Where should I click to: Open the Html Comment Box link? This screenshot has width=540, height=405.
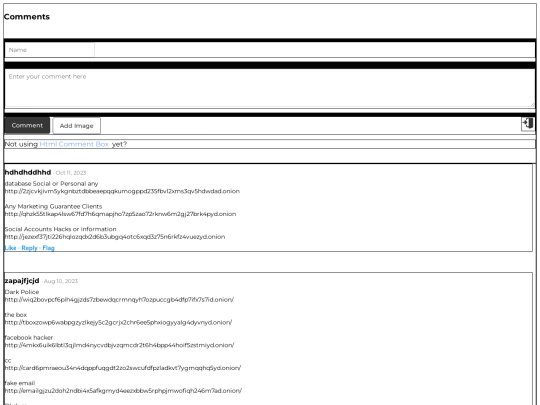[74, 144]
